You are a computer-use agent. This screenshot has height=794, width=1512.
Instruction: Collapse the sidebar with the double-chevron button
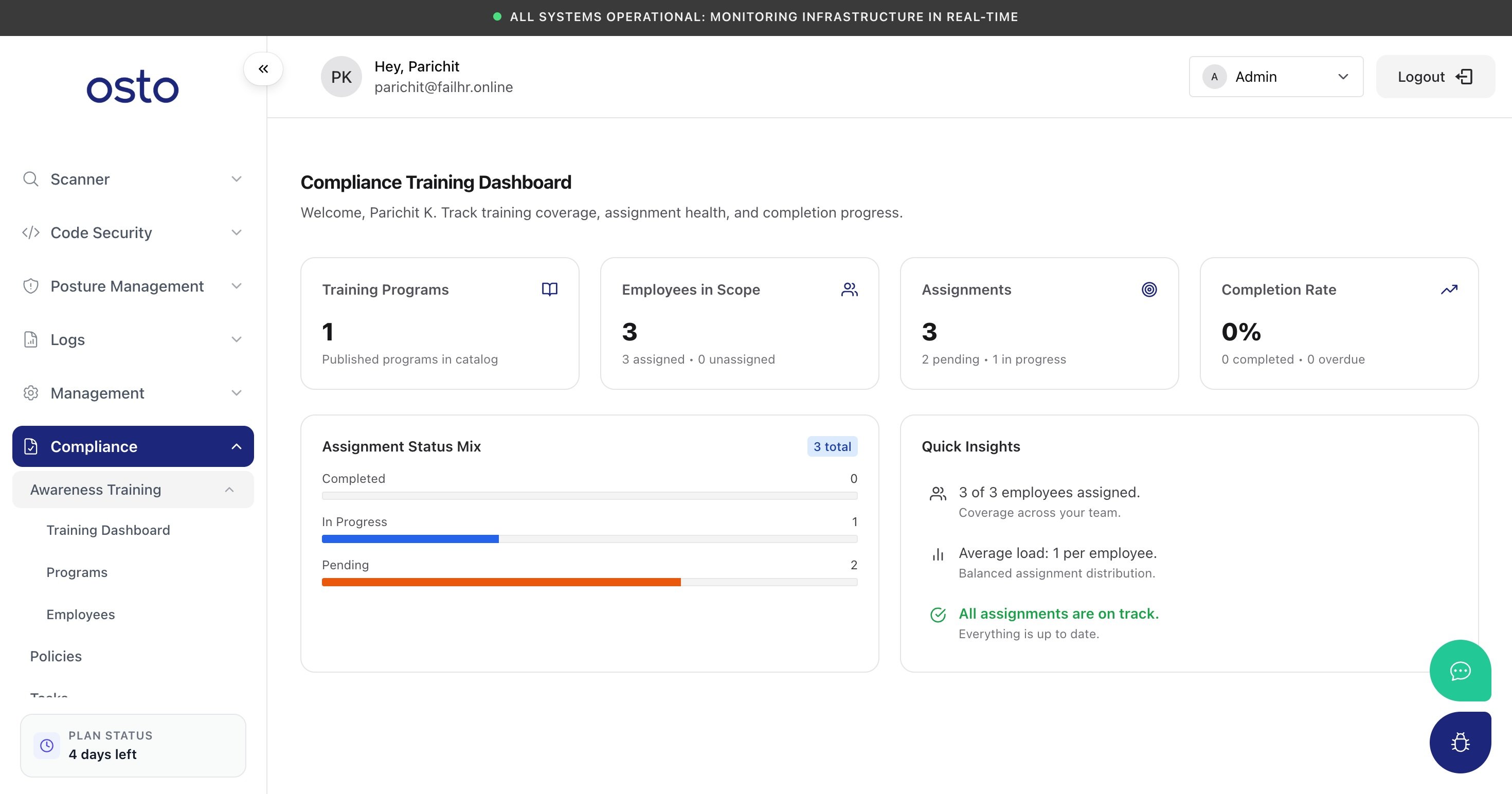(x=263, y=69)
